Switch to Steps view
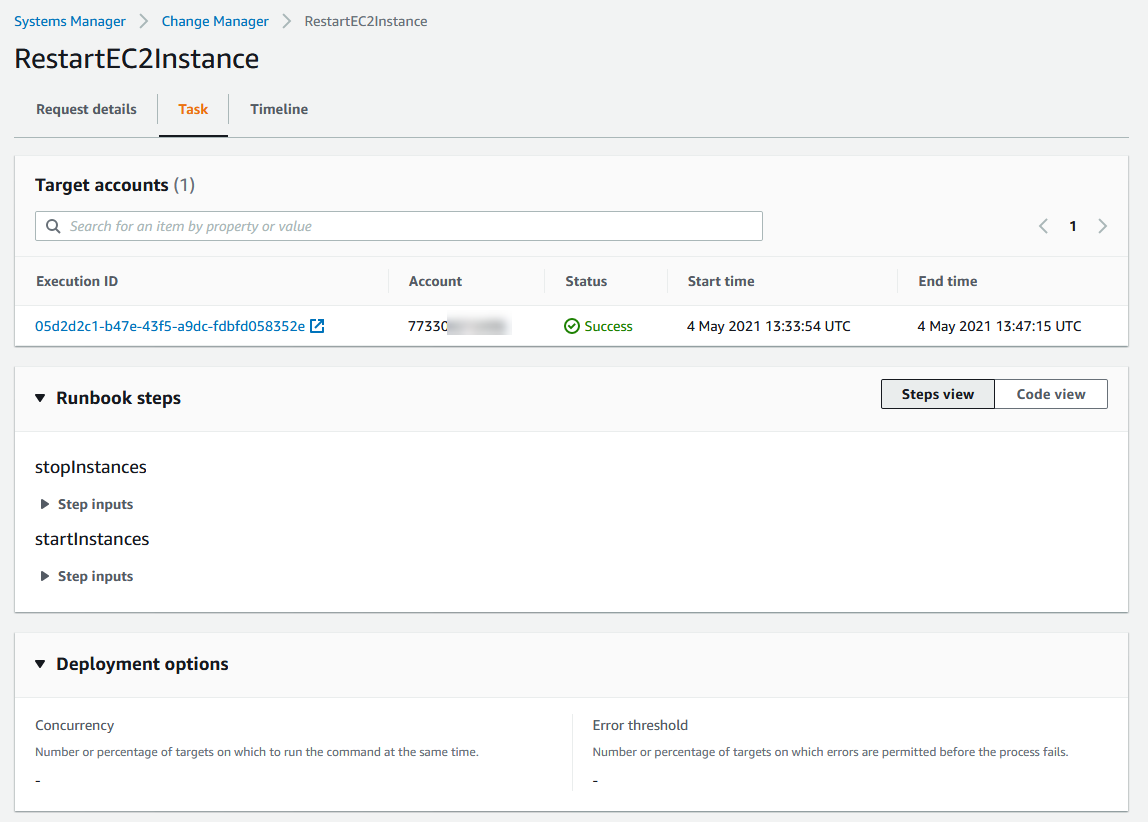This screenshot has height=822, width=1148. 938,394
